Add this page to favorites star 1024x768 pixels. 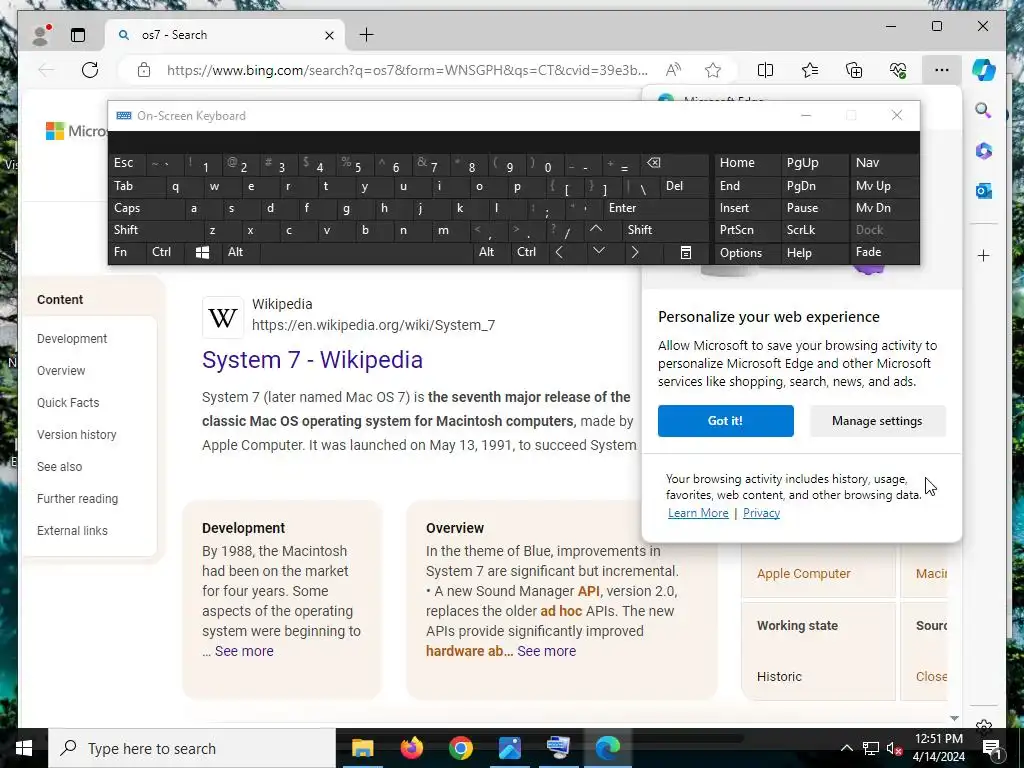(x=713, y=70)
